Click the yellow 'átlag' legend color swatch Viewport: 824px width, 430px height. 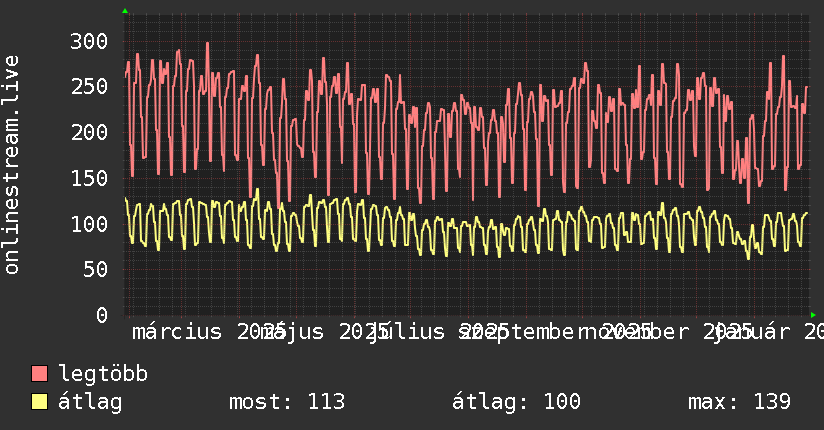pyautogui.click(x=39, y=402)
